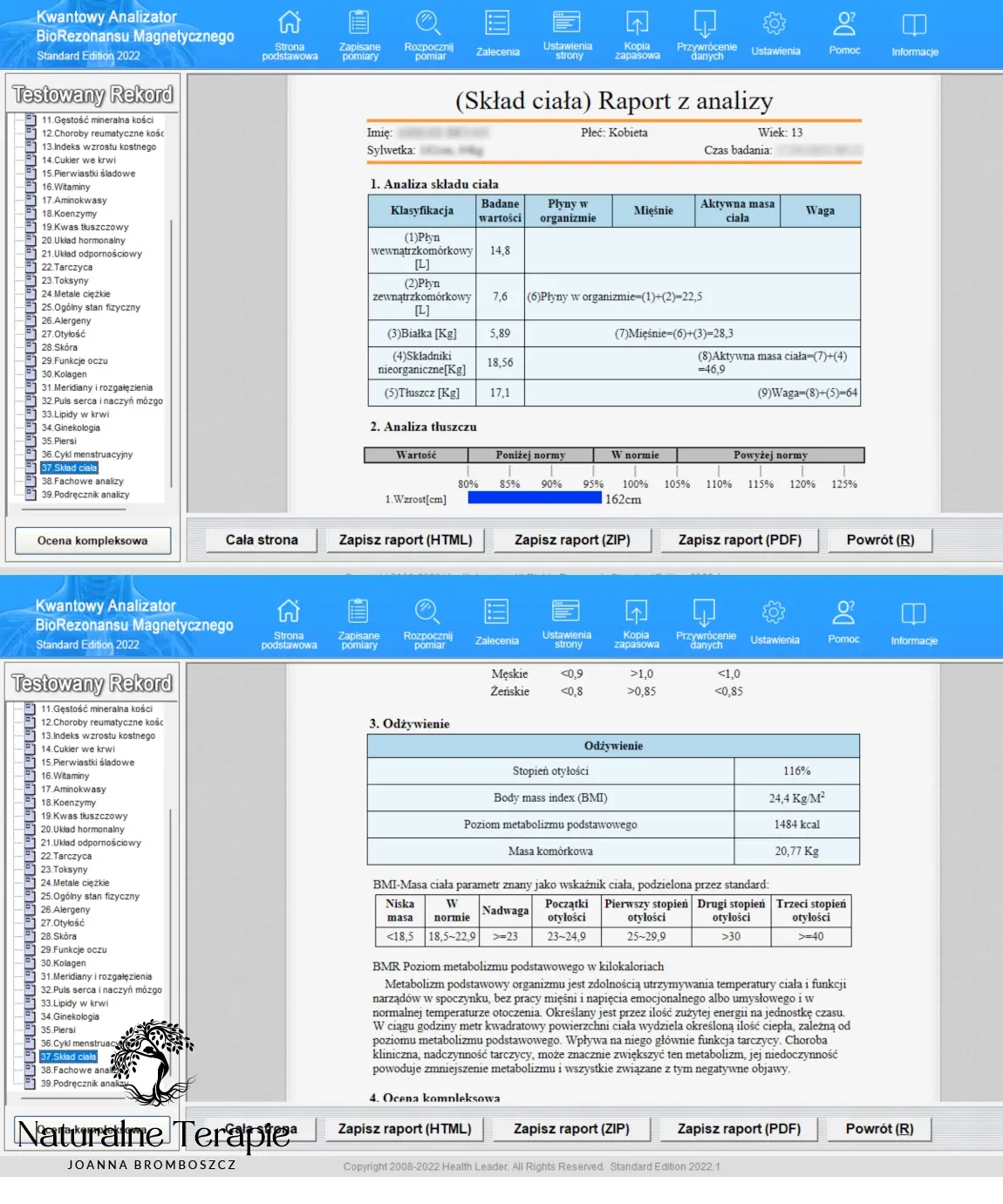Choose 17.Aminokwasy in the lower tree

73,790
